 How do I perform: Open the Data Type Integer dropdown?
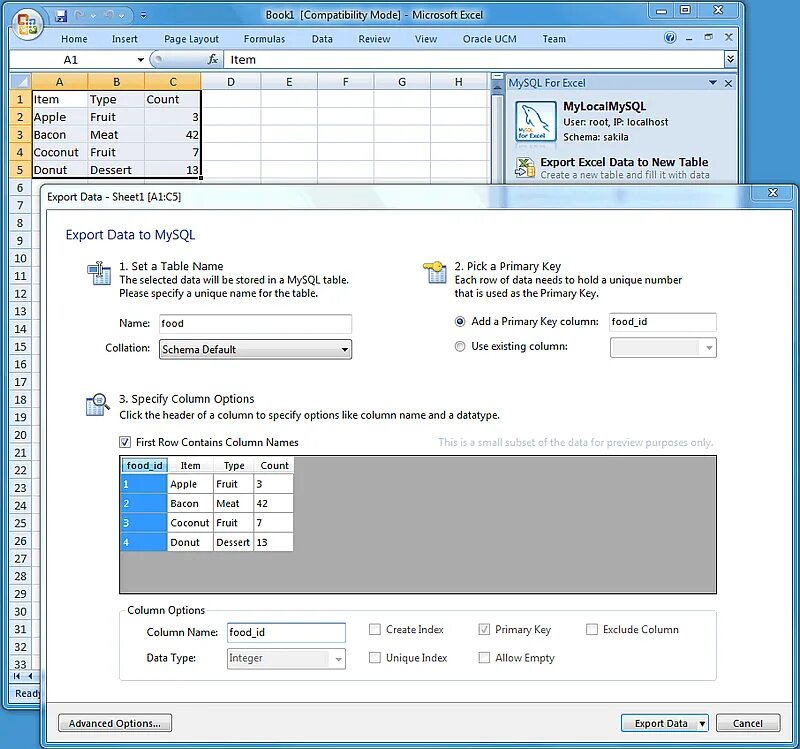coord(286,659)
